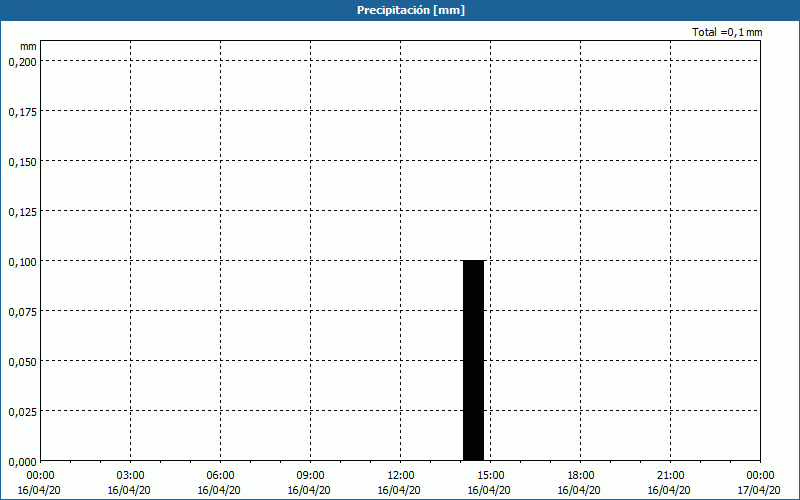Select the Total =0,1 mm label
Image resolution: width=800 pixels, height=500 pixels.
[727, 32]
